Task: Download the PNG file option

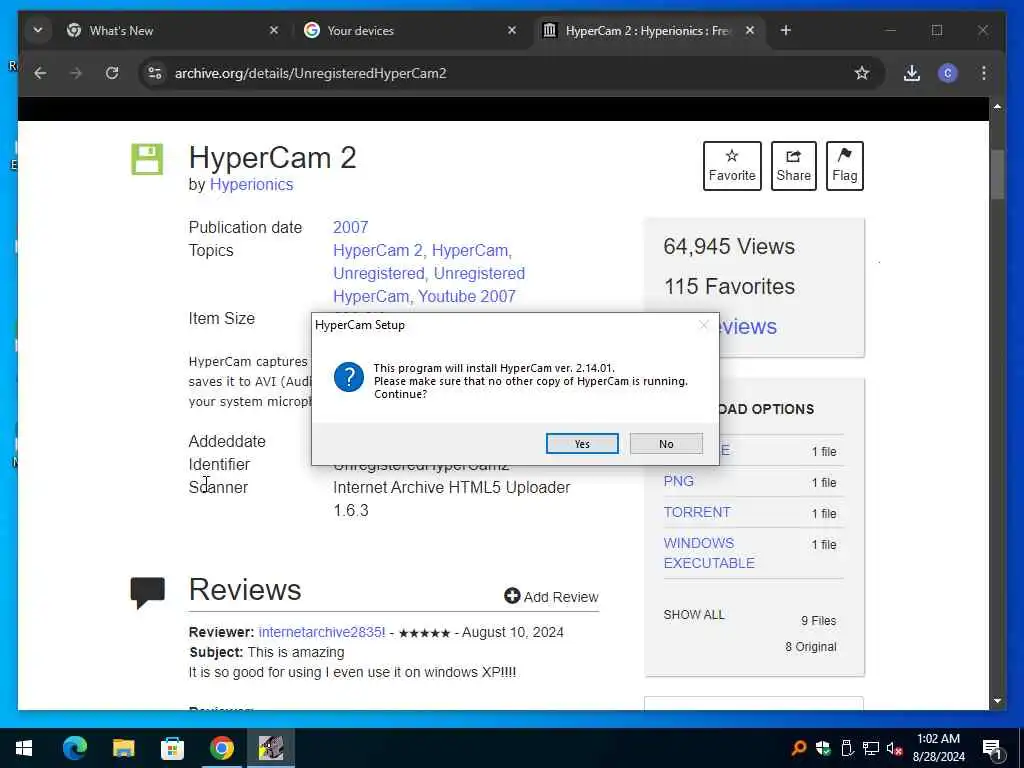Action: pos(679,481)
